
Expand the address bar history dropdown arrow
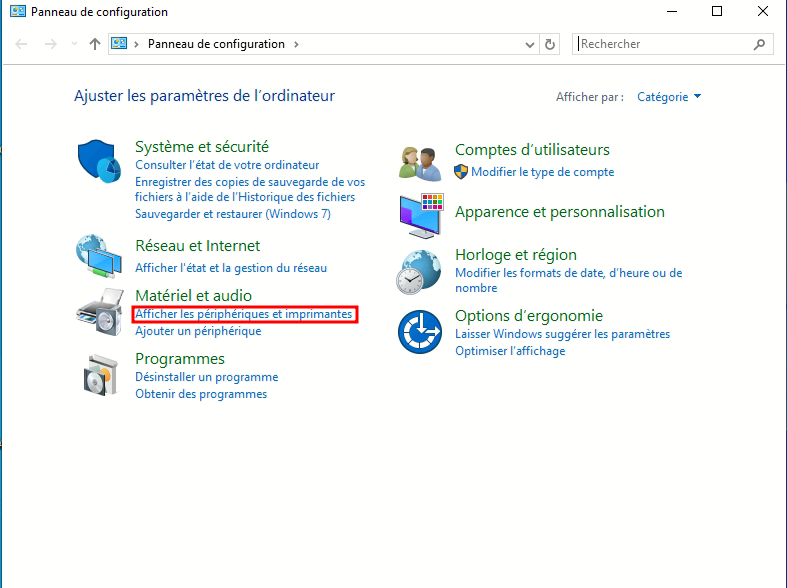(530, 45)
